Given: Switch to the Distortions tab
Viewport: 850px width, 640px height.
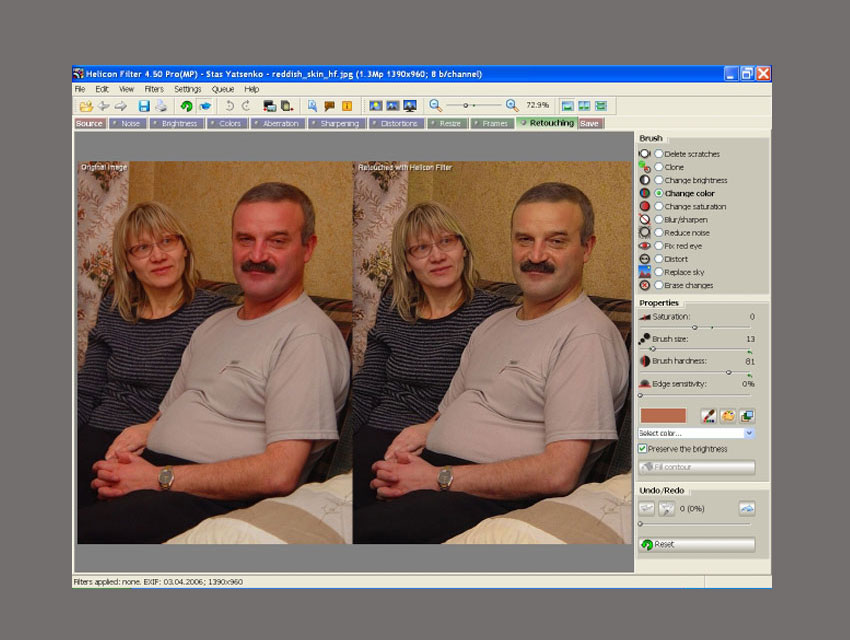Looking at the screenshot, I should pos(396,124).
